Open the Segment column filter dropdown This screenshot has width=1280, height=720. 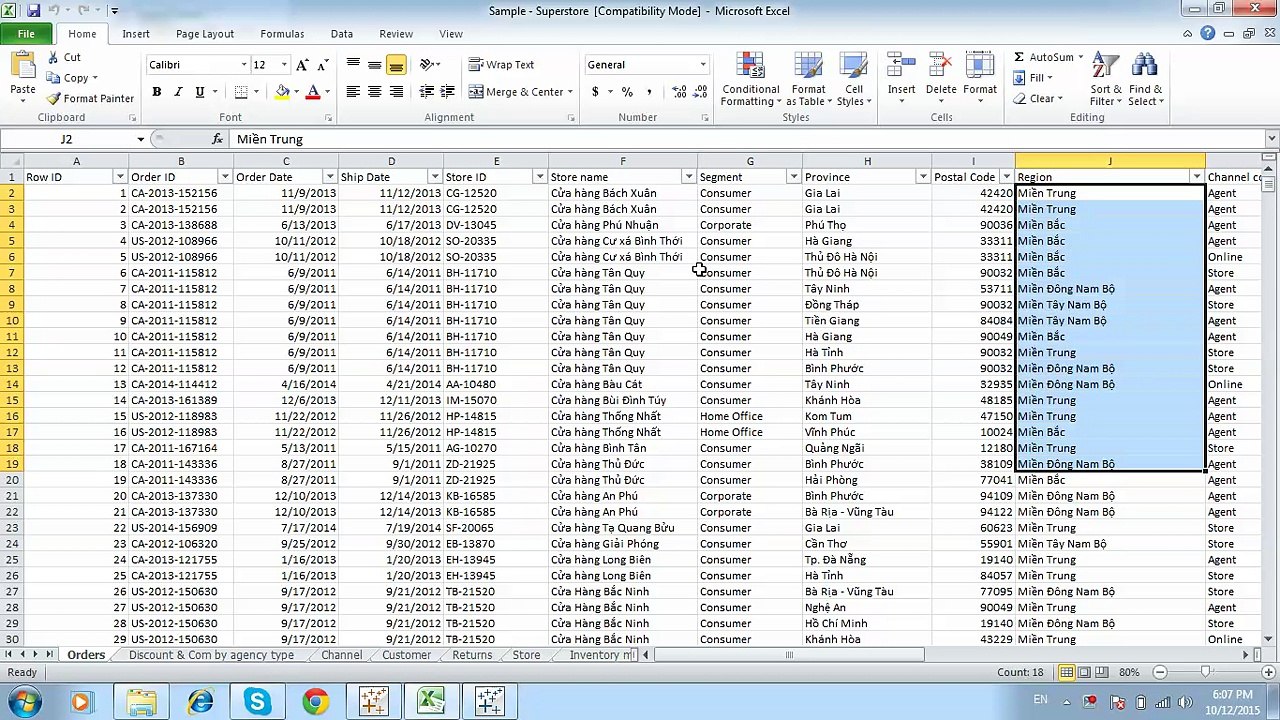tap(793, 177)
